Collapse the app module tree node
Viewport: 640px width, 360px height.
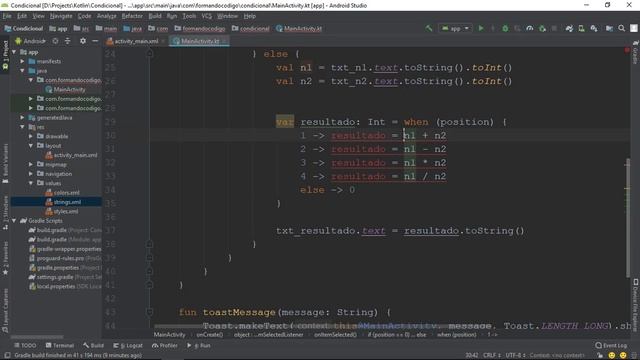coord(14,52)
